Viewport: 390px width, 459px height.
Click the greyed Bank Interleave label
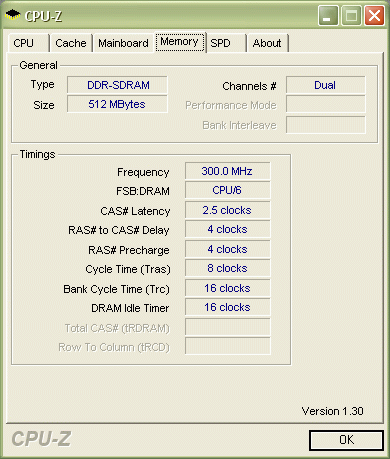(x=239, y=125)
